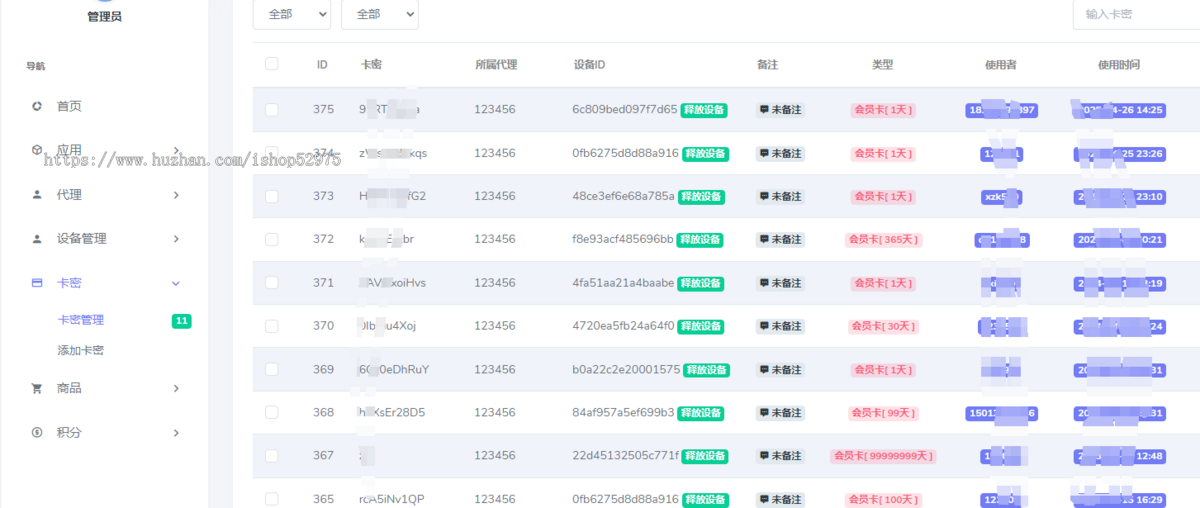Click the 未备注 comment badge in row 370
1200x508 pixels.
(x=780, y=326)
